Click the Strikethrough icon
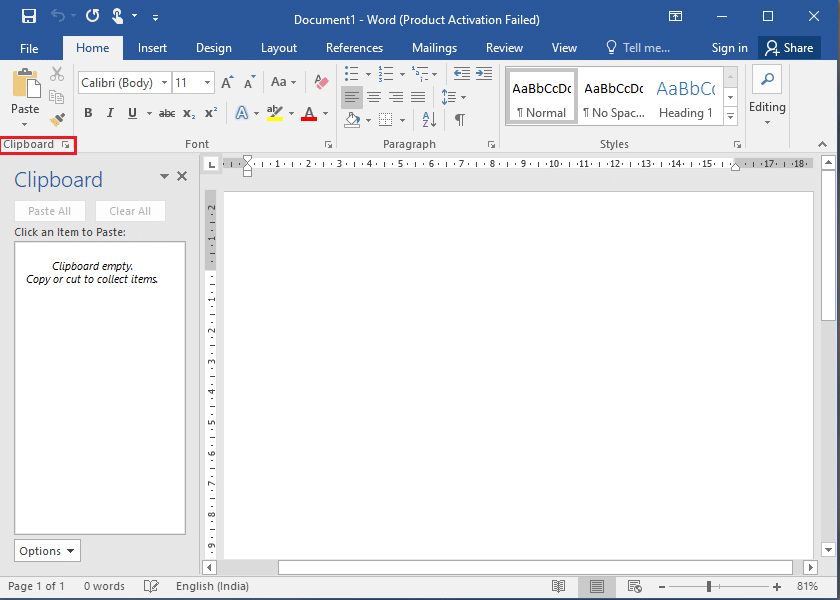Image resolution: width=840 pixels, height=600 pixels. pos(167,113)
